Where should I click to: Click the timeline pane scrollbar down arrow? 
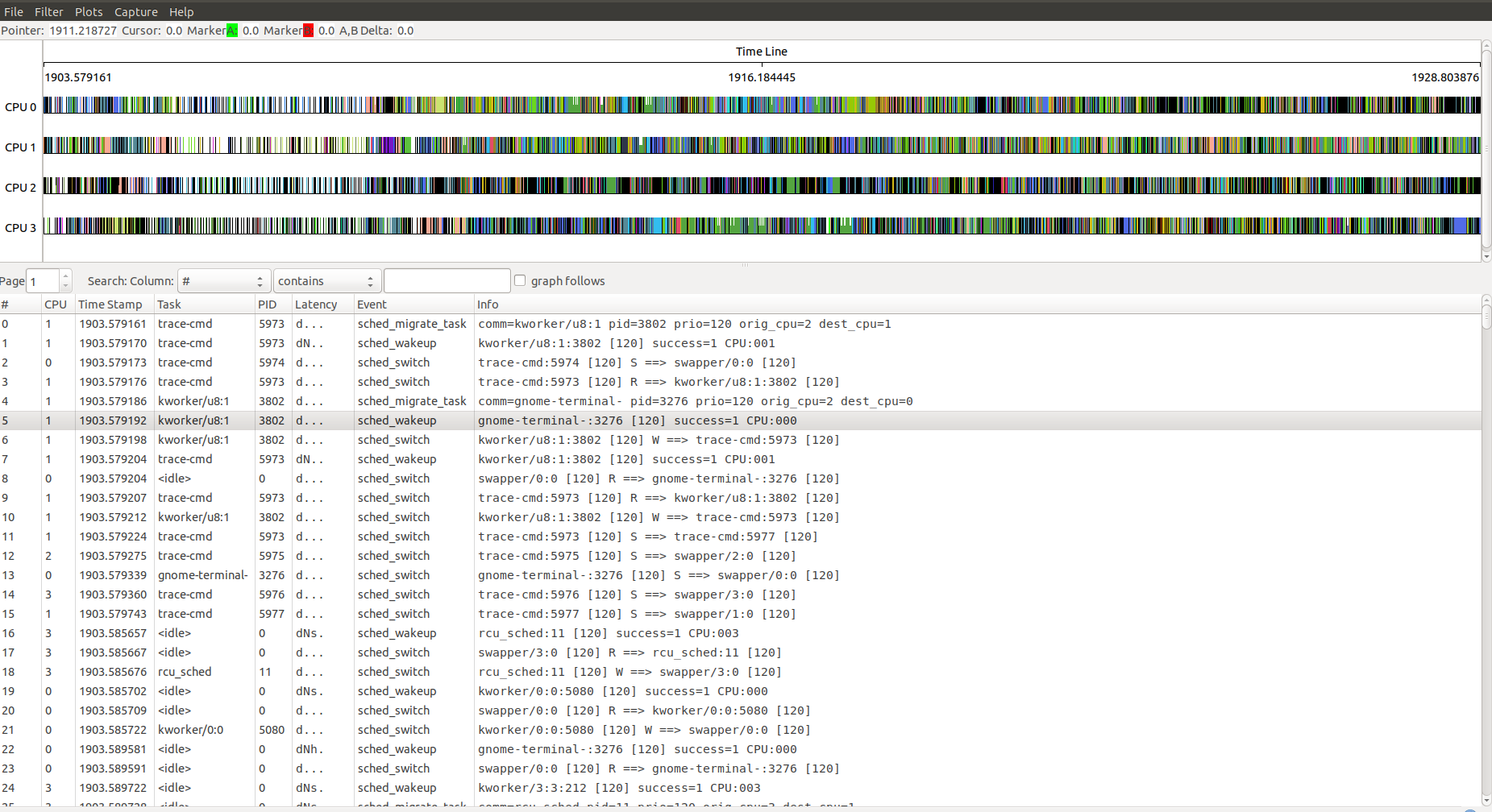click(1486, 256)
